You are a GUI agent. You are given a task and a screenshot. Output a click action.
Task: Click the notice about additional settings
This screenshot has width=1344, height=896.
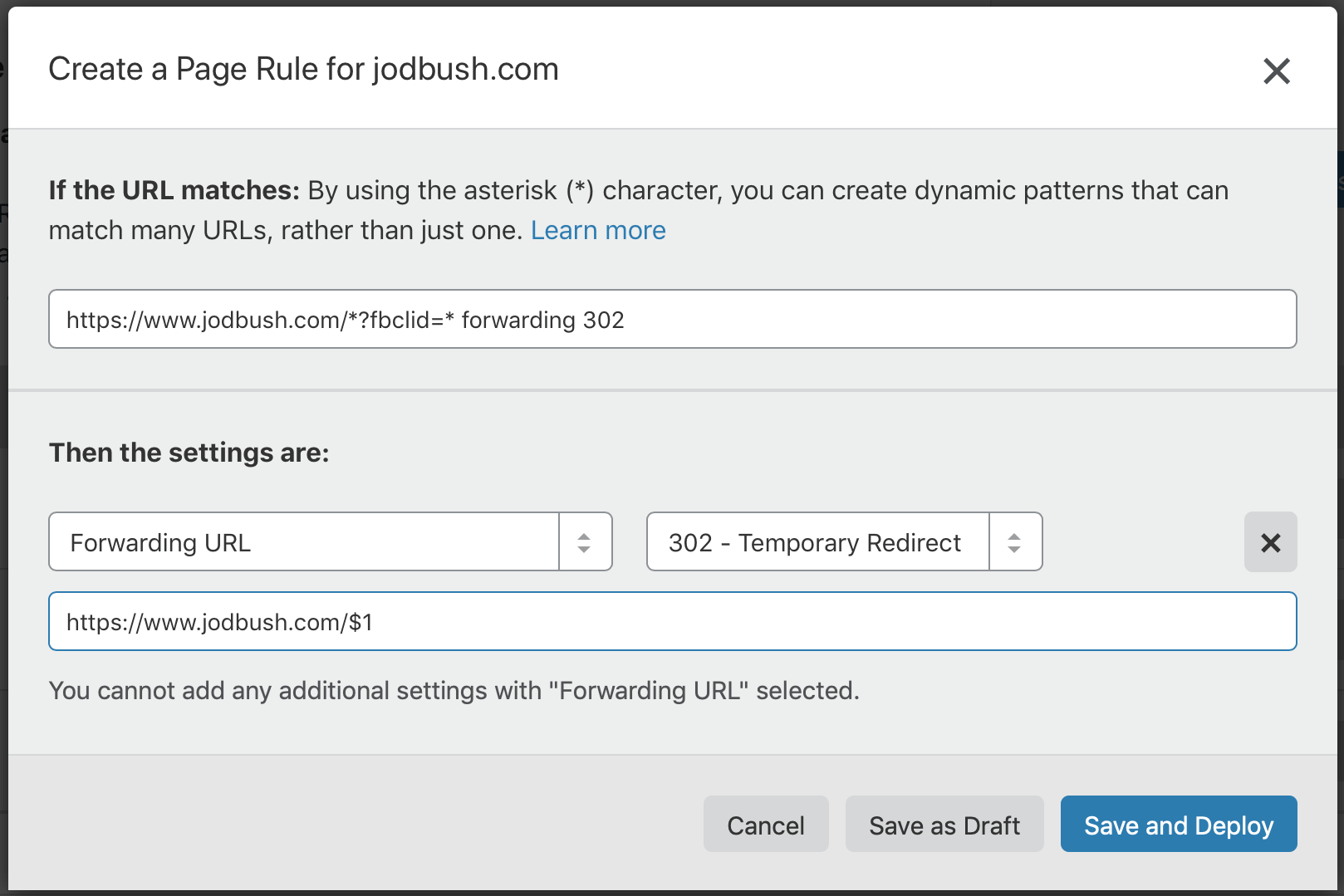454,690
